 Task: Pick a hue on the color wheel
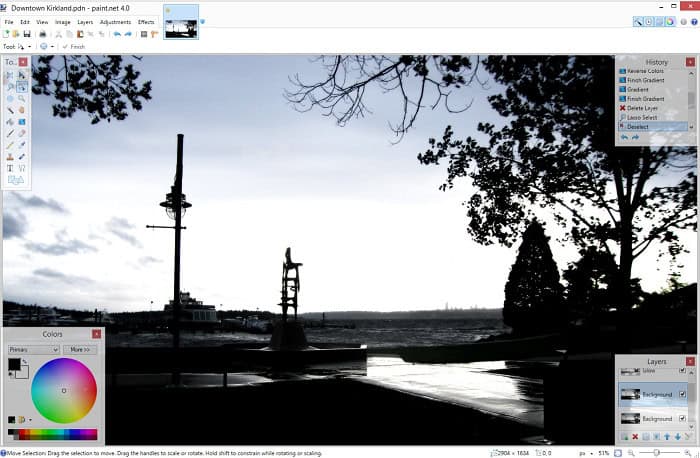click(x=64, y=391)
